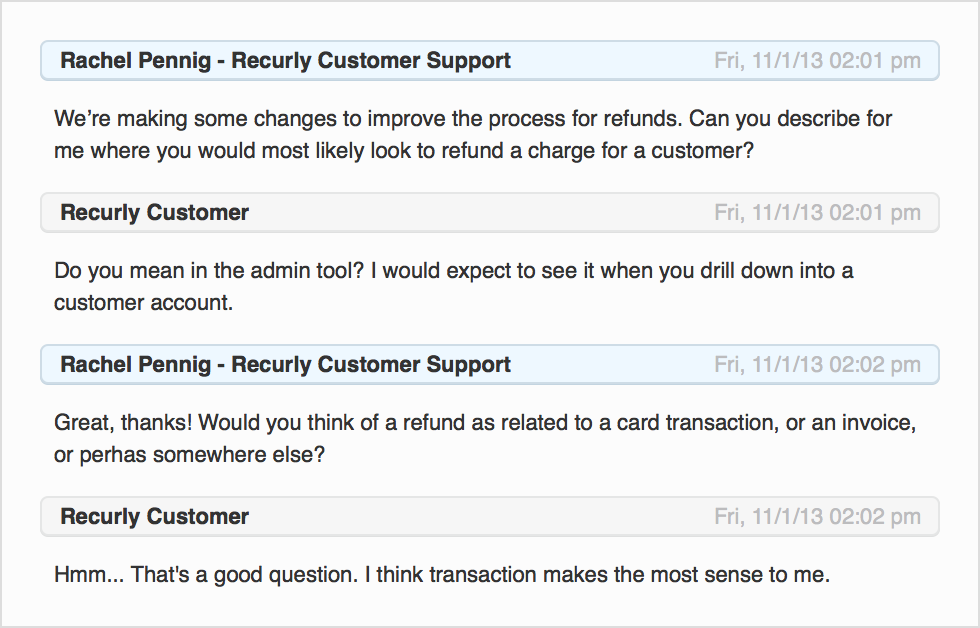Image resolution: width=980 pixels, height=628 pixels.
Task: Click the 02:01 pm timestamp beside Recurly Customer
Action: 818,212
